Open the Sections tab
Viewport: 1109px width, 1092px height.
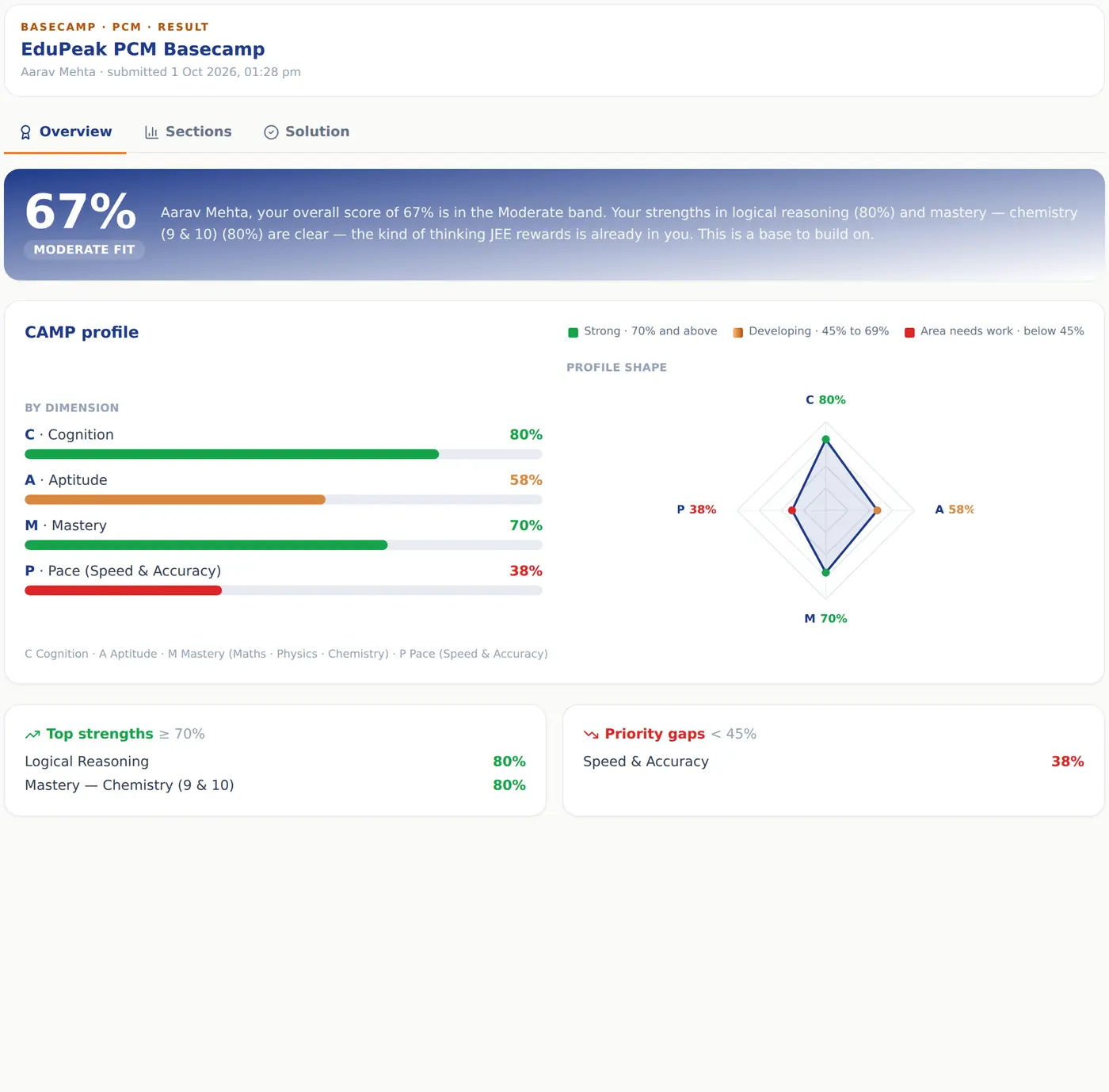point(189,132)
